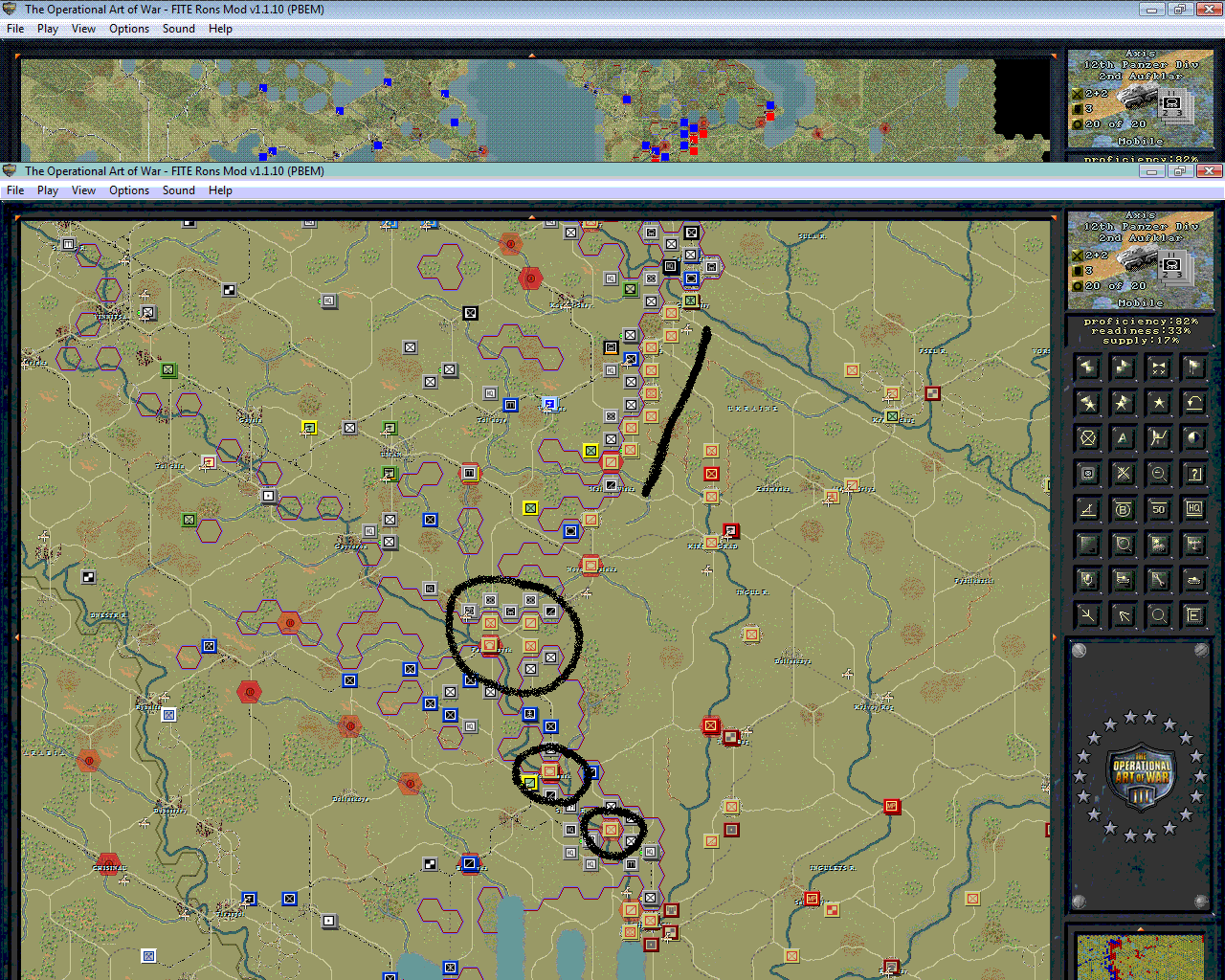This screenshot has width=1225, height=980.
Task: Click the back window title bar text
Action: (174, 10)
